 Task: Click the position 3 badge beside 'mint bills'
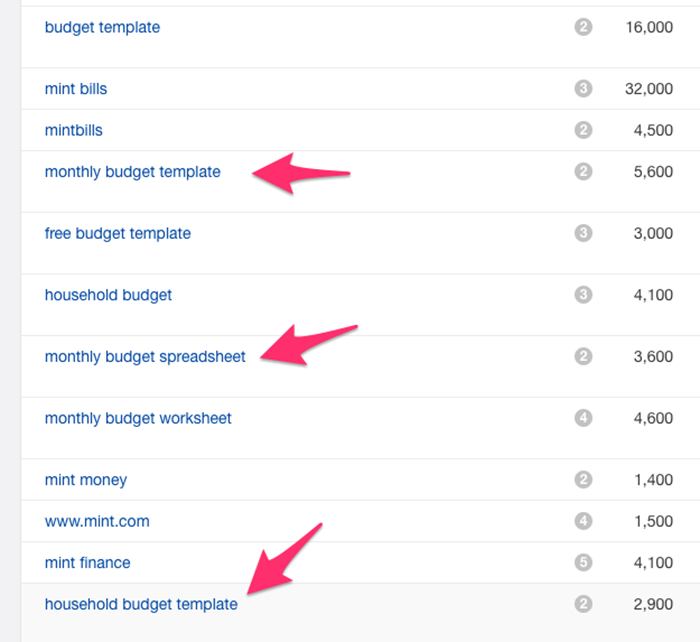(x=583, y=89)
